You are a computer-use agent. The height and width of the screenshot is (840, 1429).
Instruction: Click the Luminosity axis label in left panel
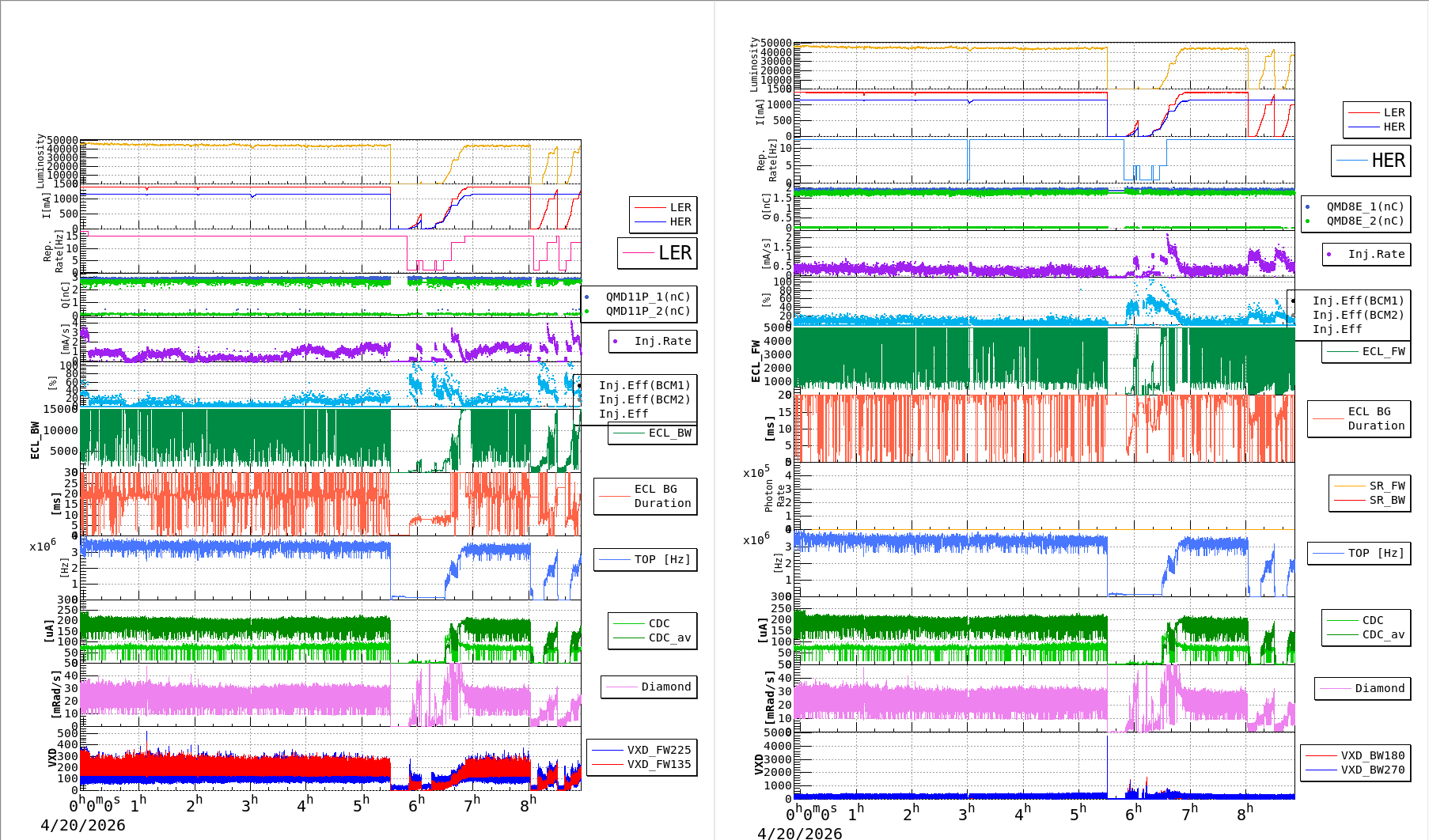point(40,161)
